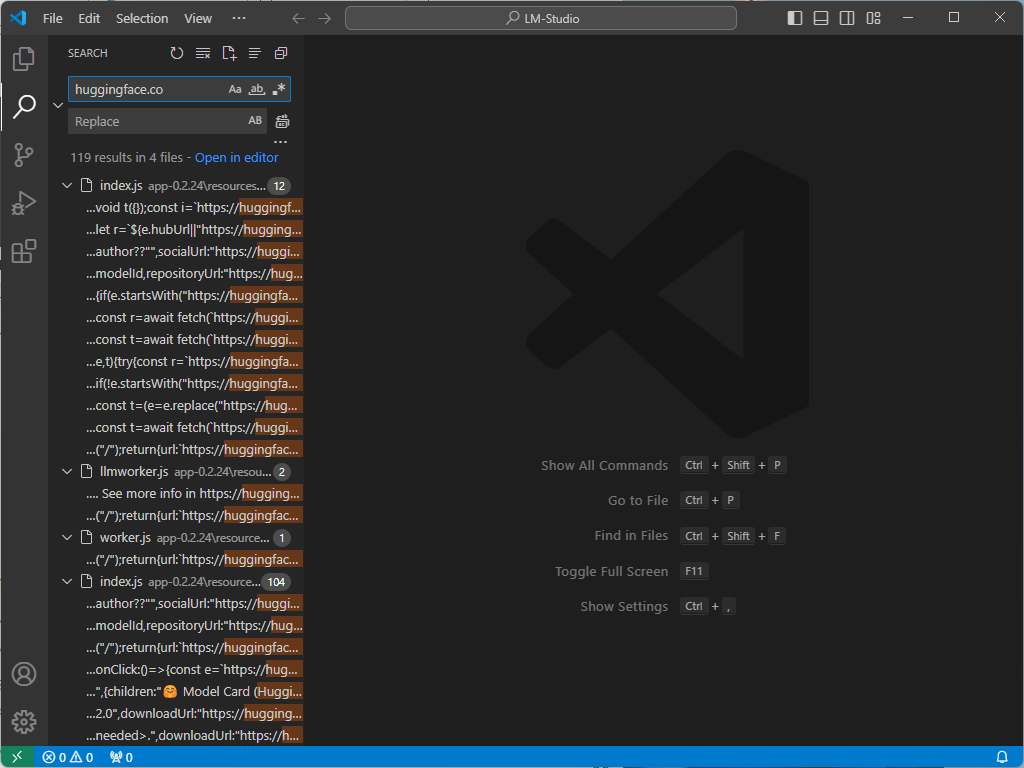Open notifications bell in status bar
1024x768 pixels.
pos(1002,757)
